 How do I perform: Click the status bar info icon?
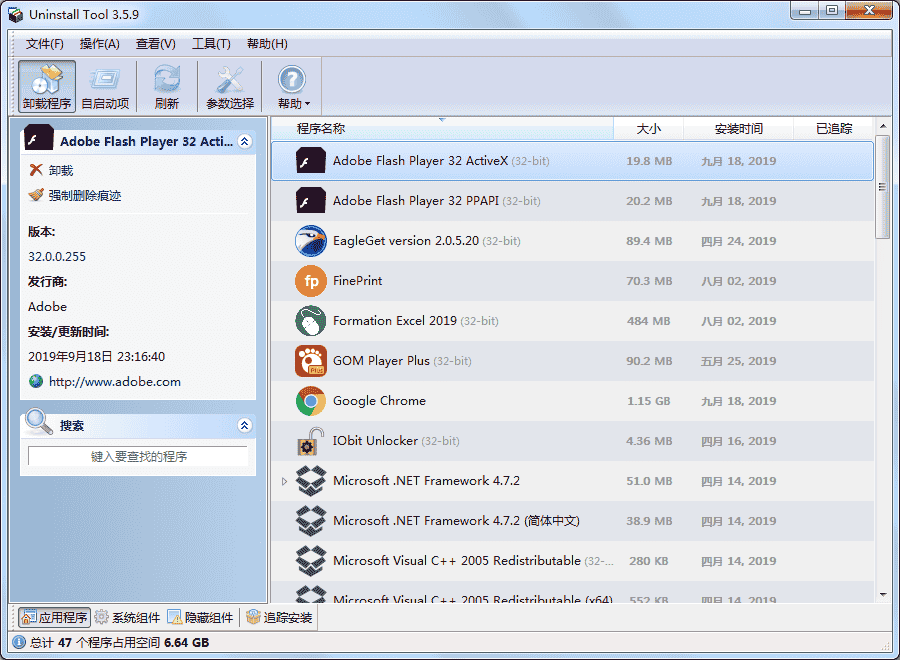(x=19, y=642)
